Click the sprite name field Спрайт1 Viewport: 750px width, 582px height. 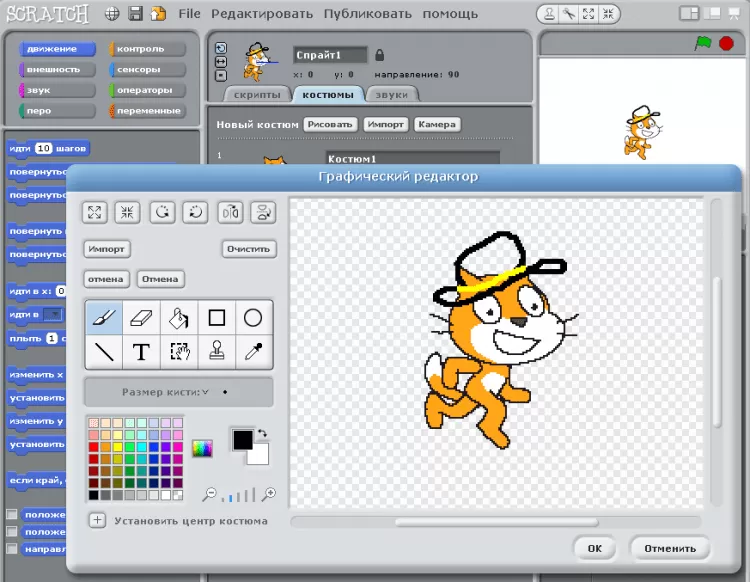[x=330, y=55]
